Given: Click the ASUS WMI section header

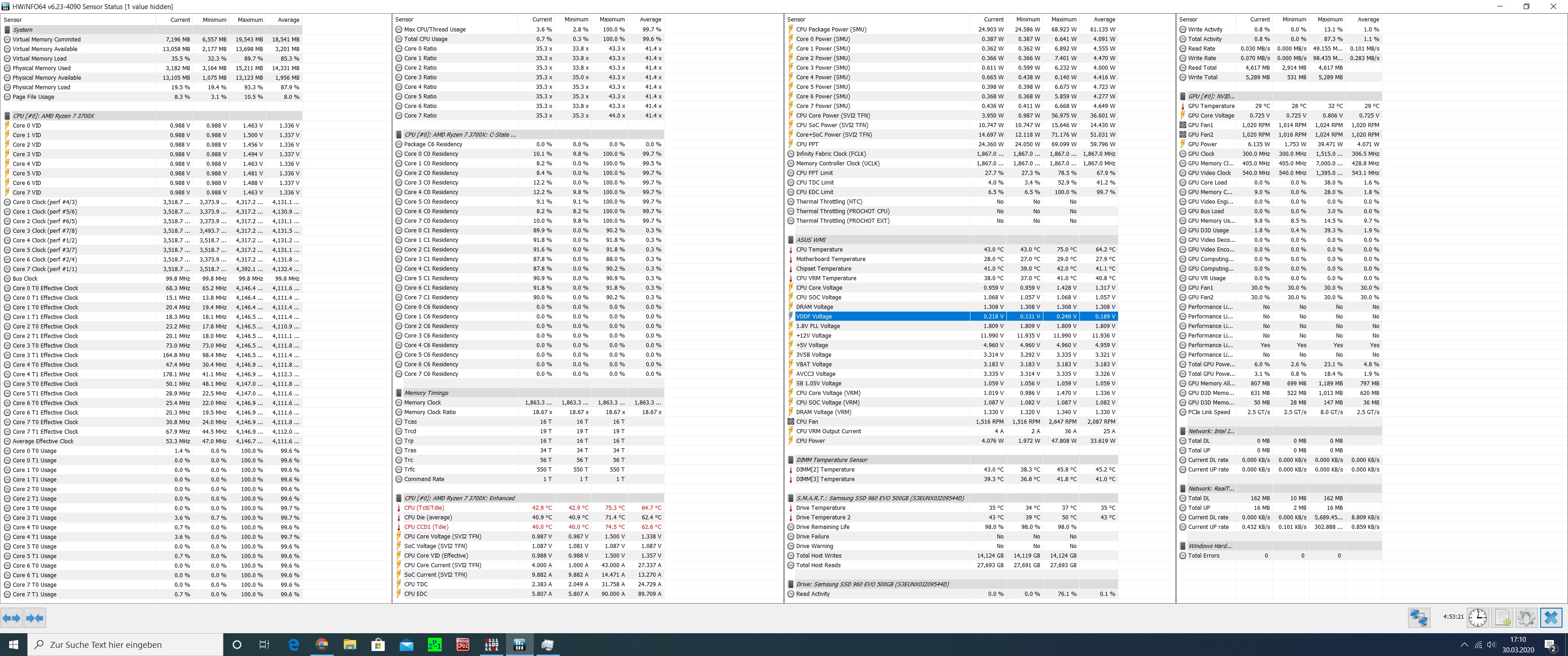Looking at the screenshot, I should [x=811, y=240].
